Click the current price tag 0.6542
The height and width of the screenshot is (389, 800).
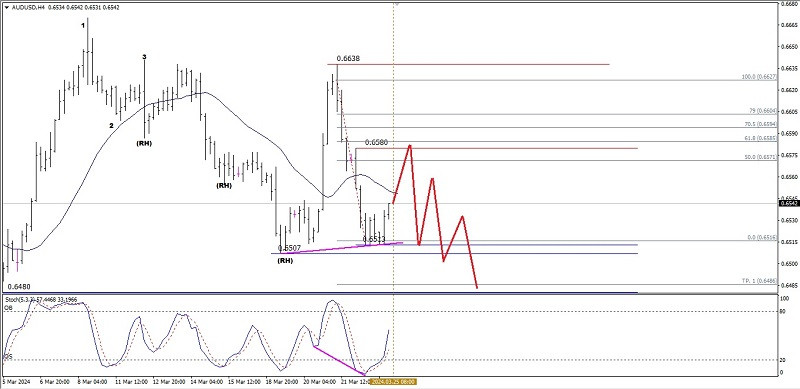click(x=788, y=203)
